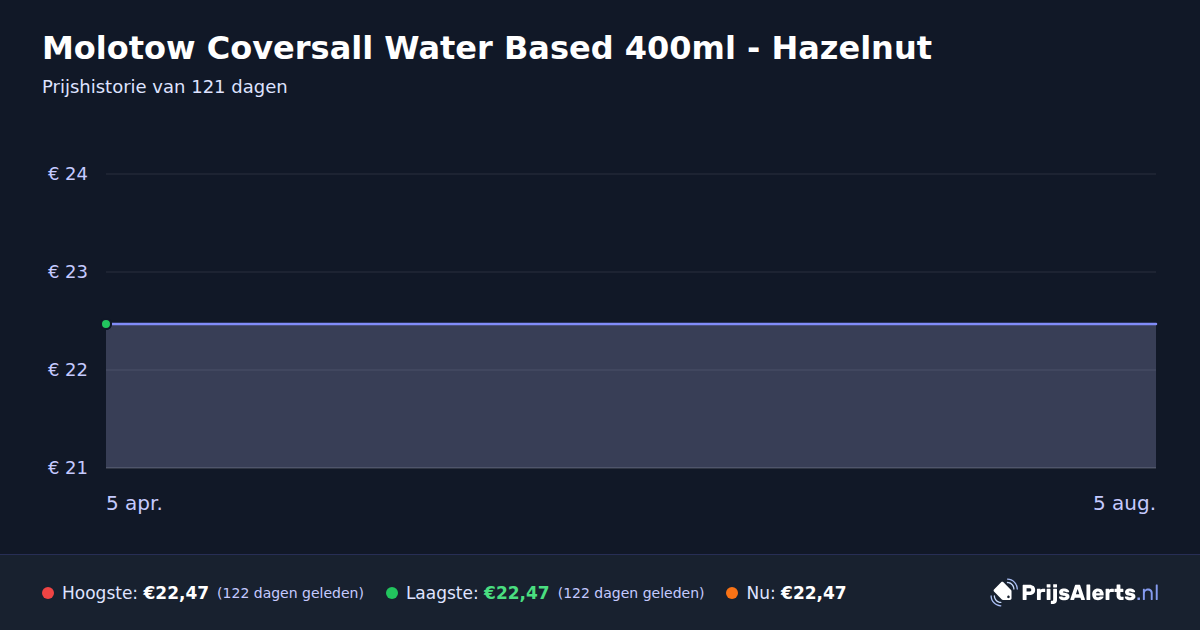Click the shaded area under price line
This screenshot has height=630, width=1200.
click(x=631, y=396)
